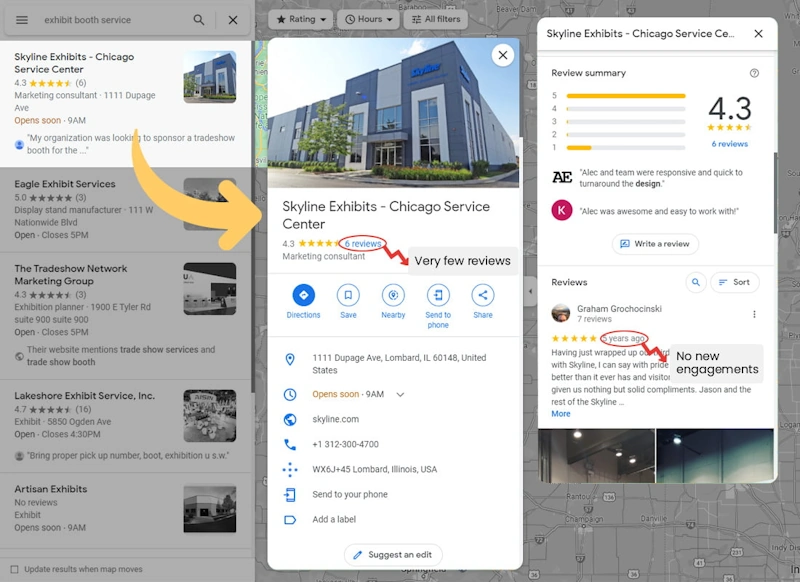Viewport: 800px width, 582px height.
Task: Click the send-to-phone icon in info list
Action: pos(290,494)
